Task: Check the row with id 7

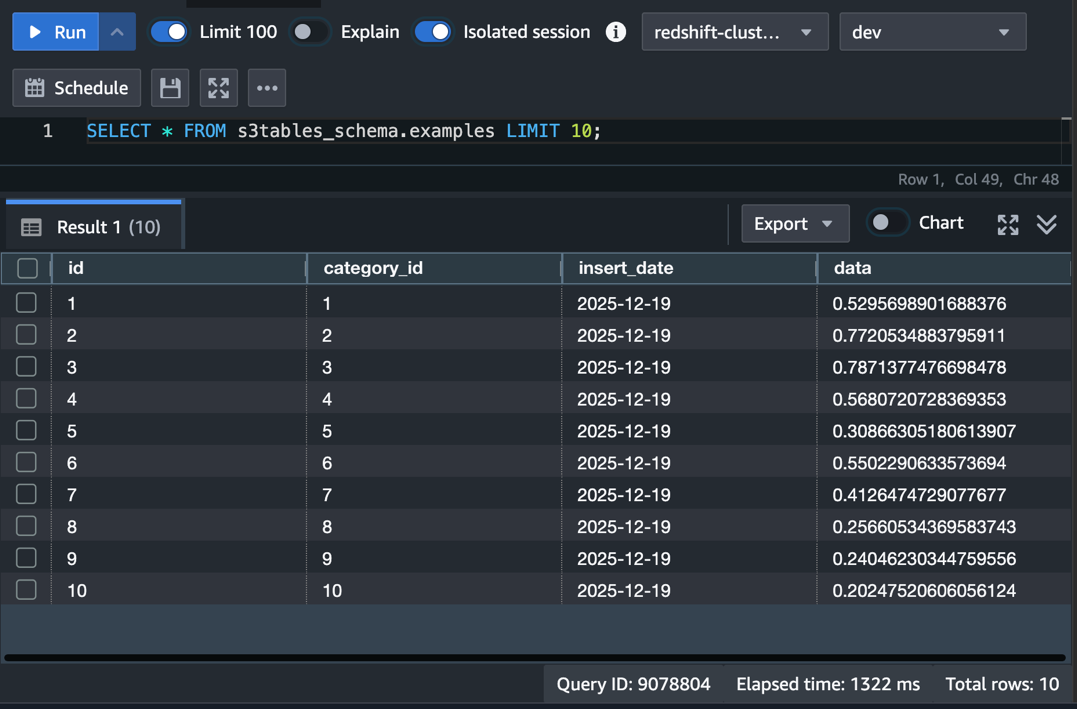Action: click(x=26, y=494)
